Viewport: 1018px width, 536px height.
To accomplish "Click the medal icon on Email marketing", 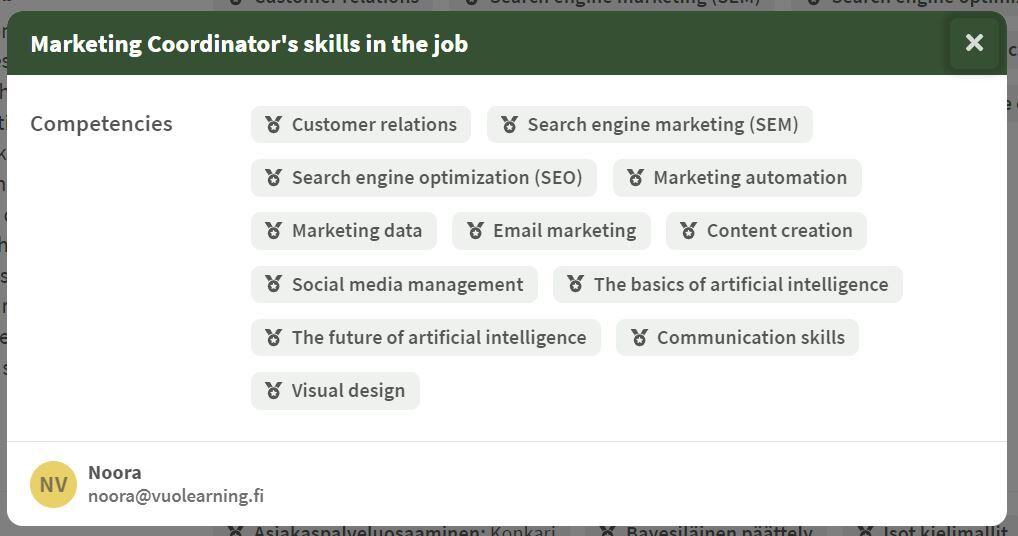I will 475,231.
